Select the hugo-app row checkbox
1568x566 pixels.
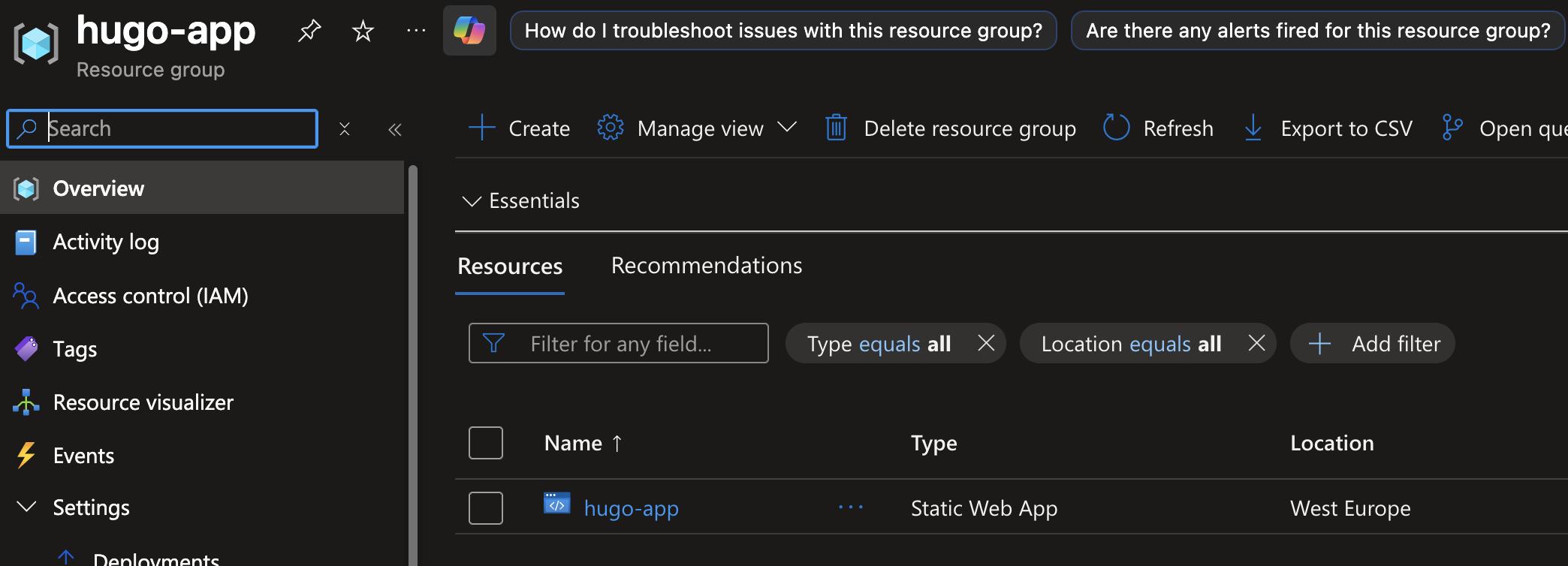486,508
